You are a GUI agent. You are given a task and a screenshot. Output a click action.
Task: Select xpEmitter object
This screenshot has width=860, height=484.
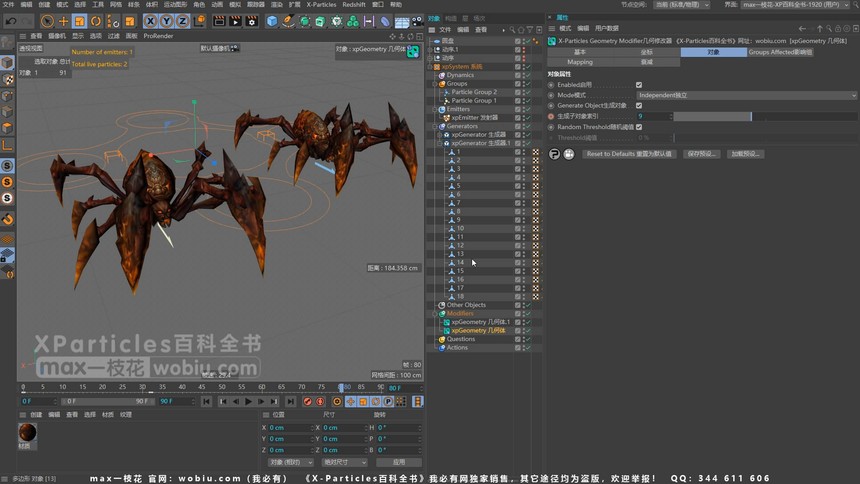(474, 117)
